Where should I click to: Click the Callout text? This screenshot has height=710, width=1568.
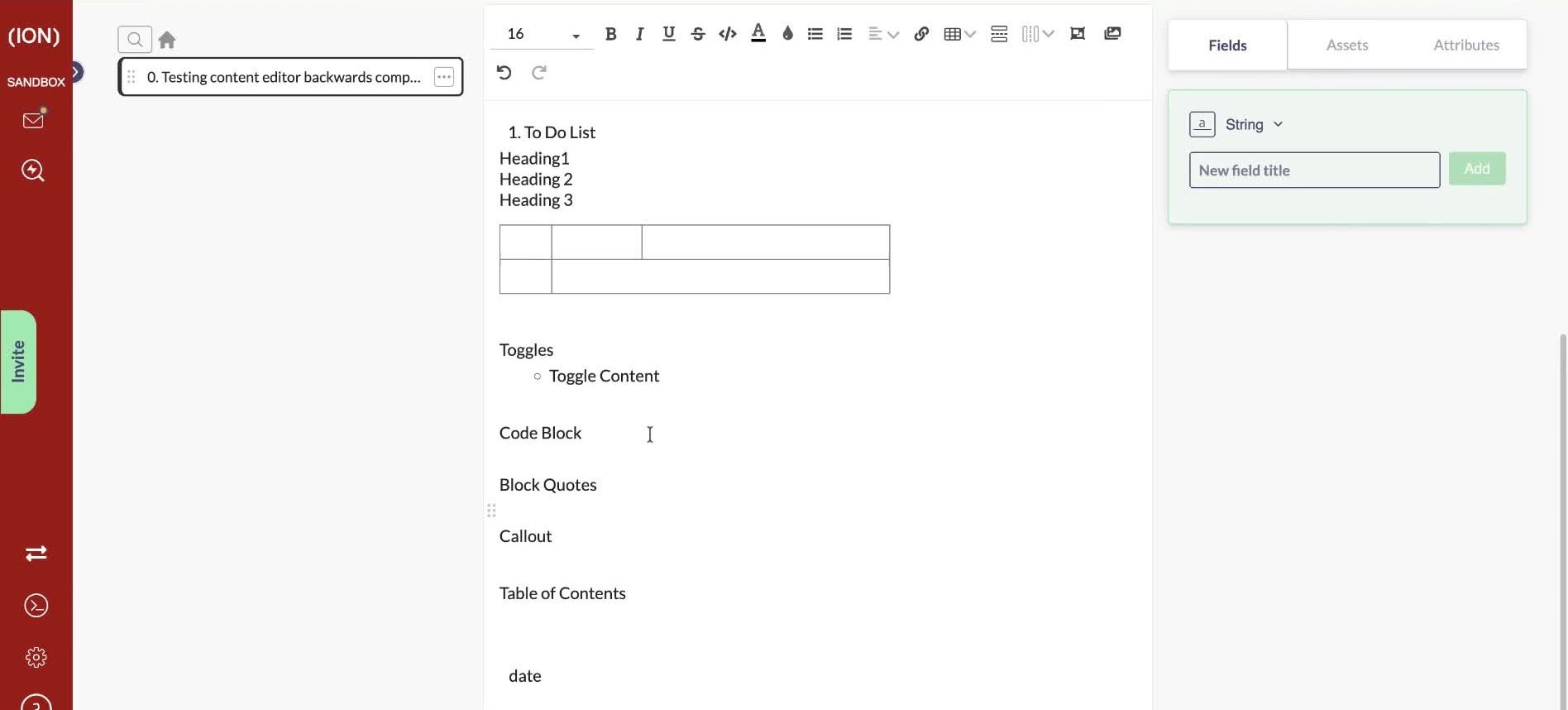[x=525, y=536]
